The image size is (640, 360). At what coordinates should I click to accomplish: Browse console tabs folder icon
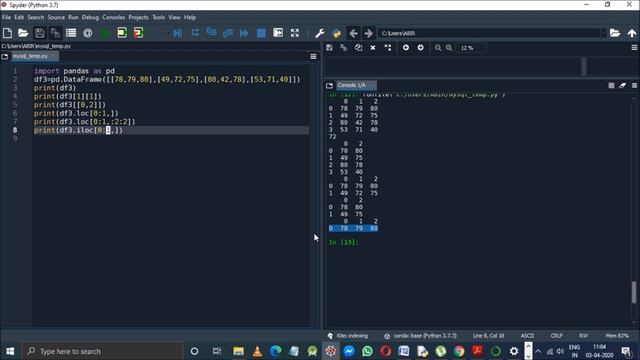(x=329, y=85)
